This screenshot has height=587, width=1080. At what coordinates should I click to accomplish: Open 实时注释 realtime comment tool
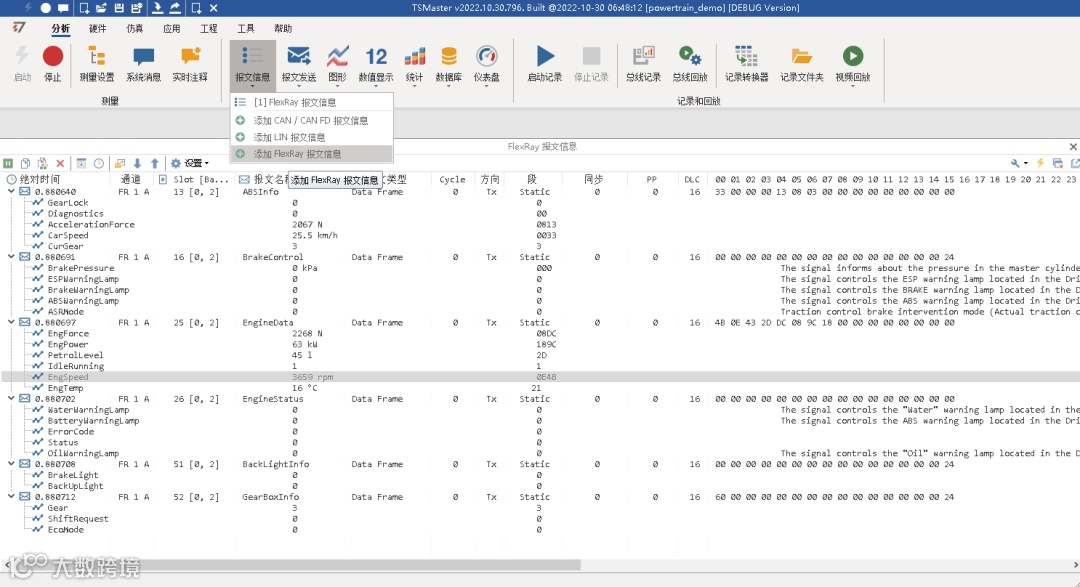click(189, 63)
